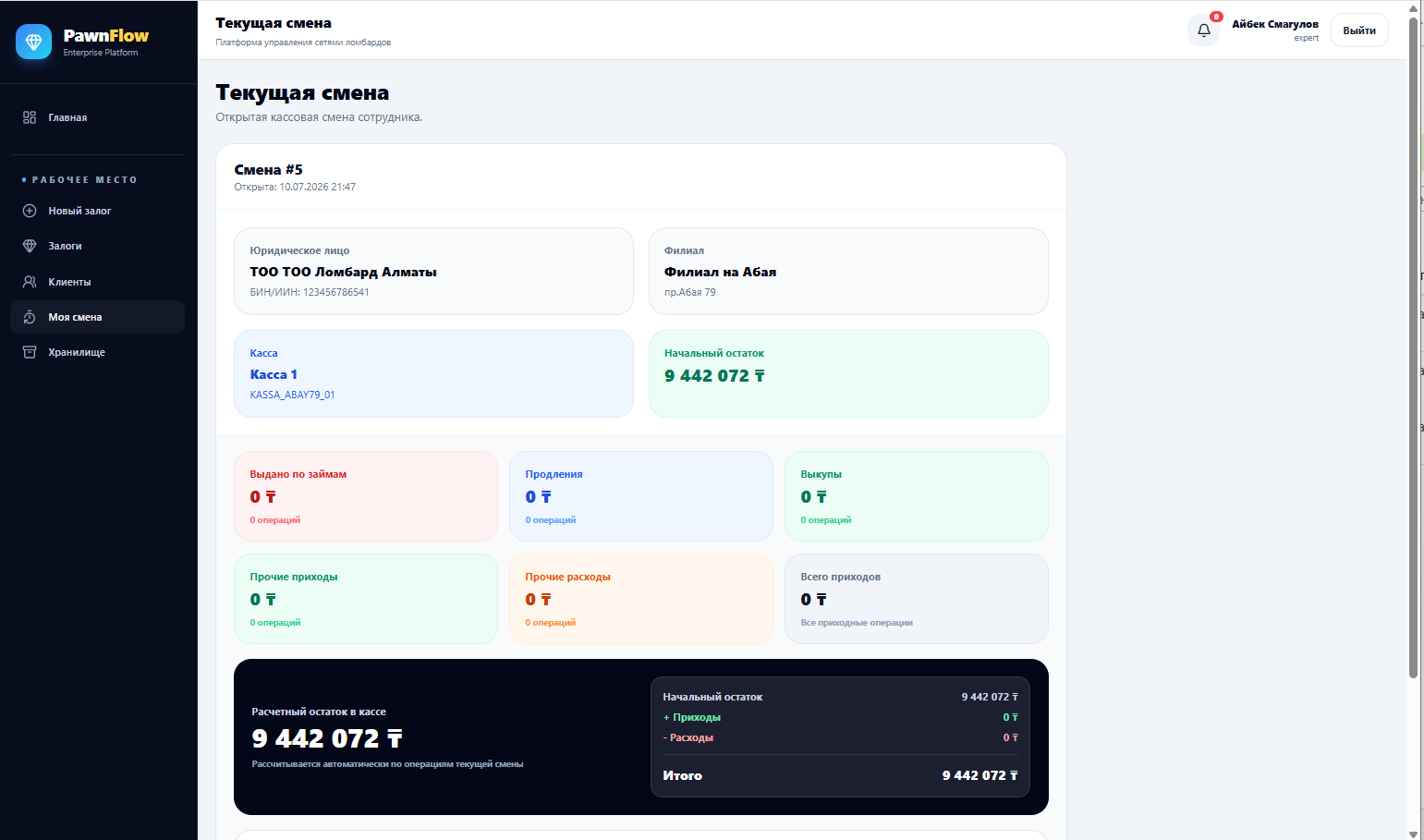Image resolution: width=1424 pixels, height=840 pixels.
Task: Open Главная in the sidebar
Action: coord(97,117)
